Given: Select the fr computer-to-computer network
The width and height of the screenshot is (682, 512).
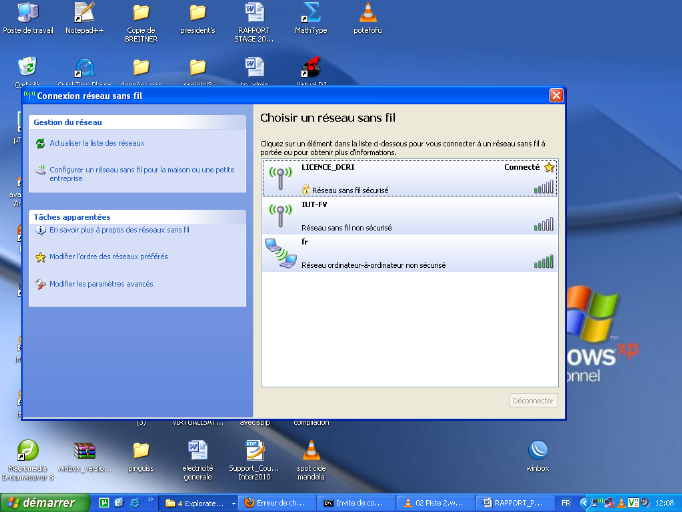Looking at the screenshot, I should [x=408, y=254].
